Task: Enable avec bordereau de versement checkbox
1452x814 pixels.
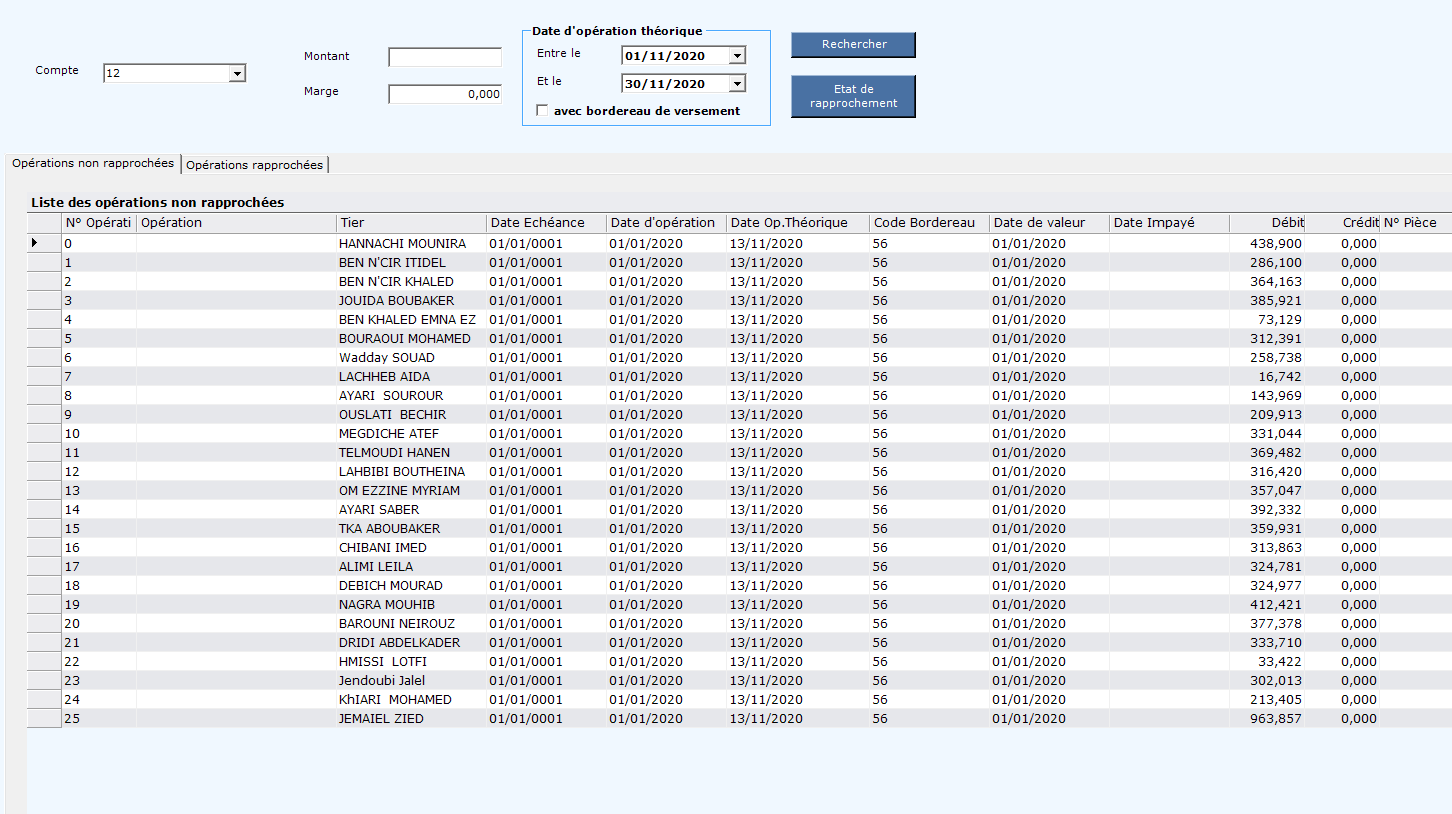Action: click(x=543, y=111)
